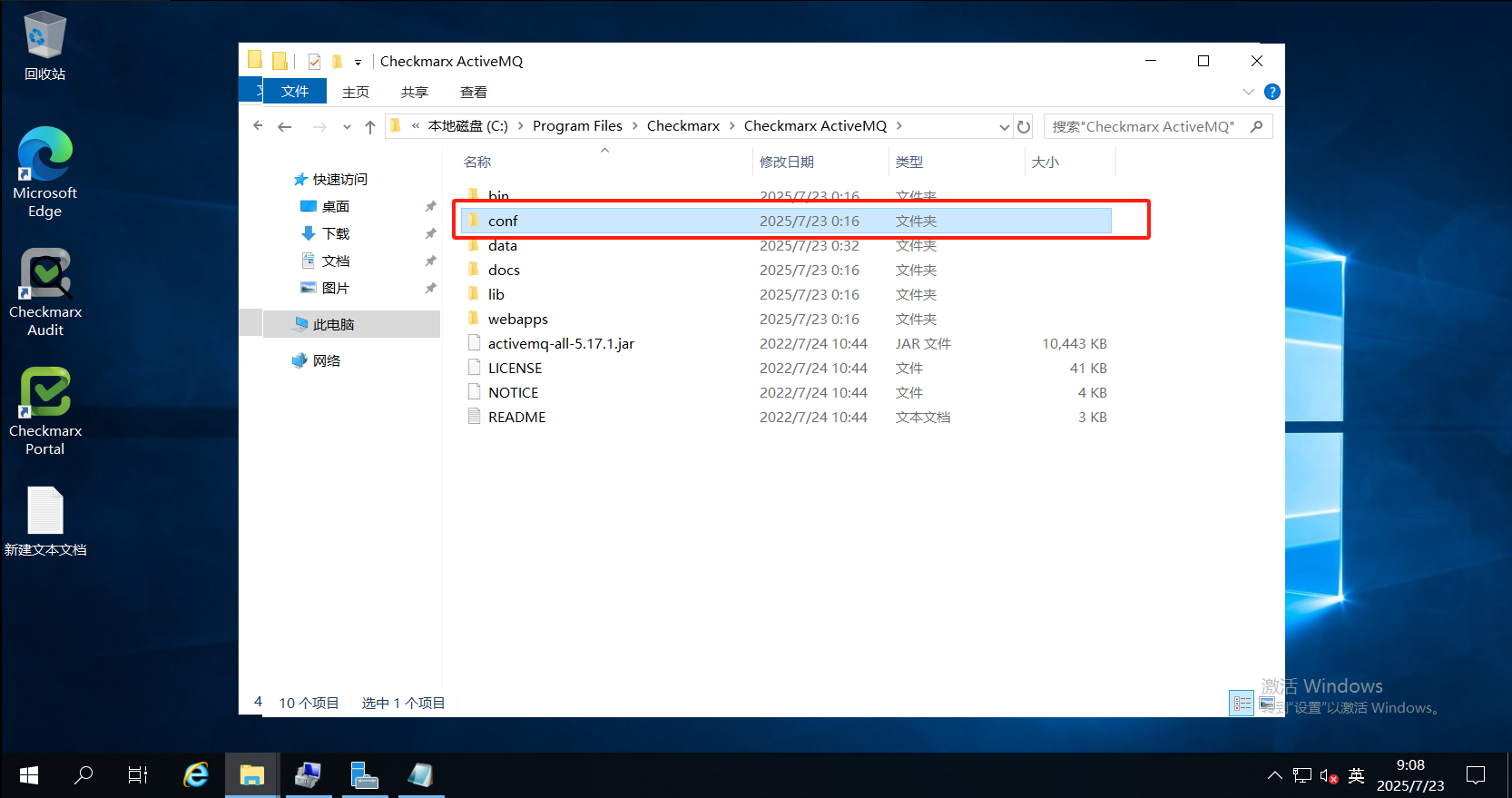1512x798 pixels.
Task: Select the 新建文本文档 file on the desktop
Action: coord(44,522)
